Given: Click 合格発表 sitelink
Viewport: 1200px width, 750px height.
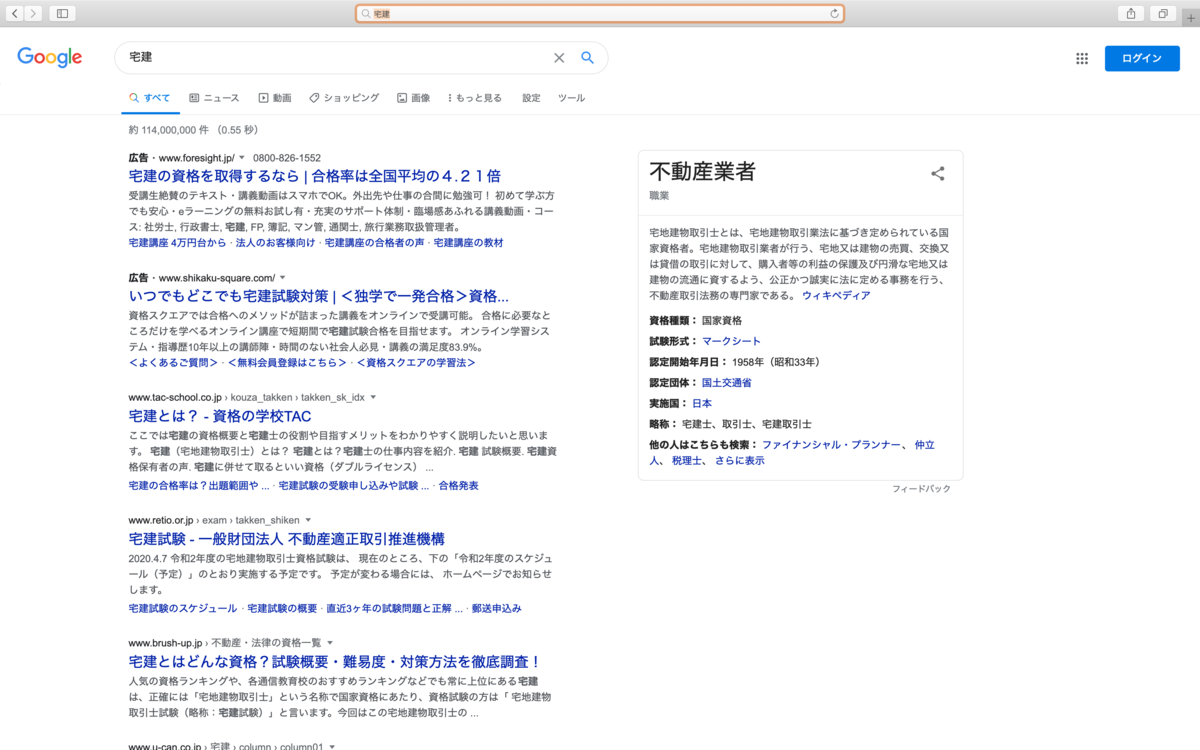Looking at the screenshot, I should pos(458,485).
